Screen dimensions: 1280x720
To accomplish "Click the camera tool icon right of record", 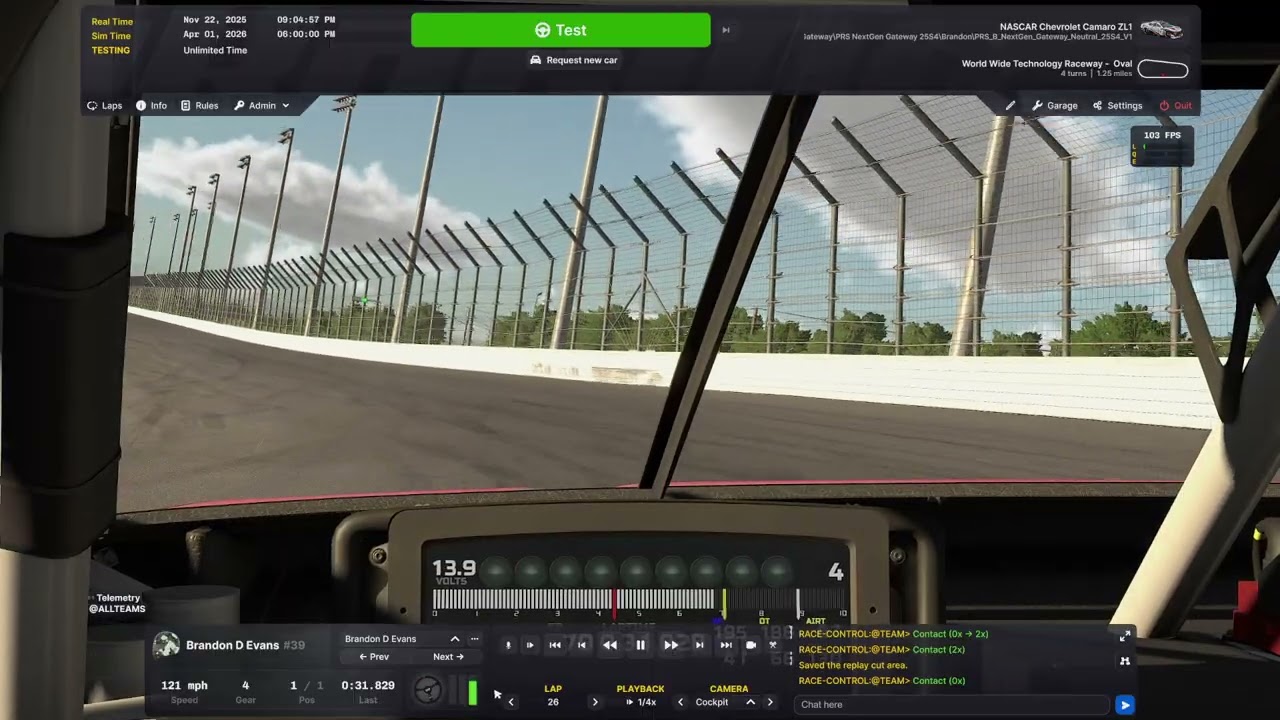I will click(773, 645).
